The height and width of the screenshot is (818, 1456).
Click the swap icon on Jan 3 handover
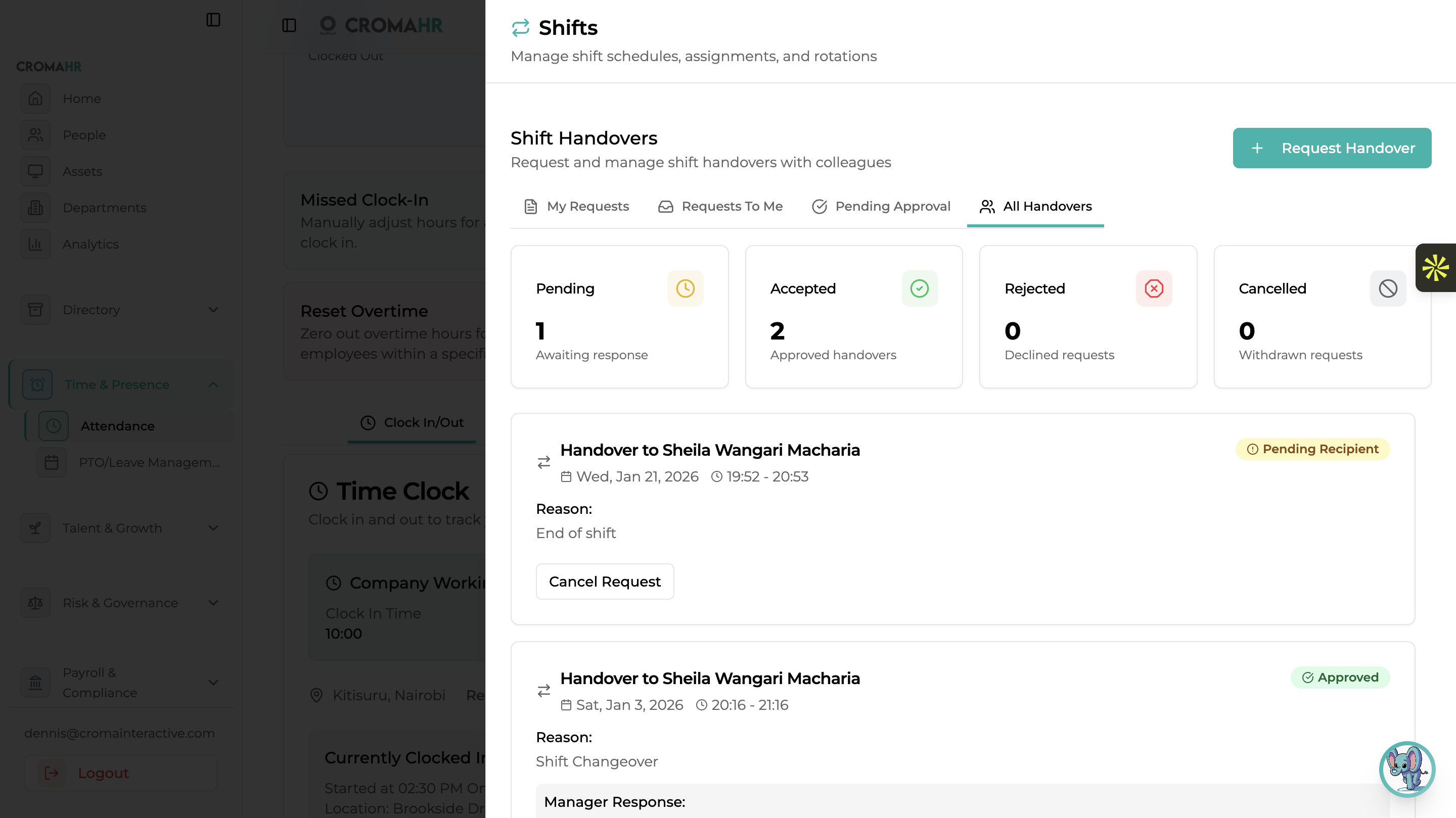pos(544,691)
